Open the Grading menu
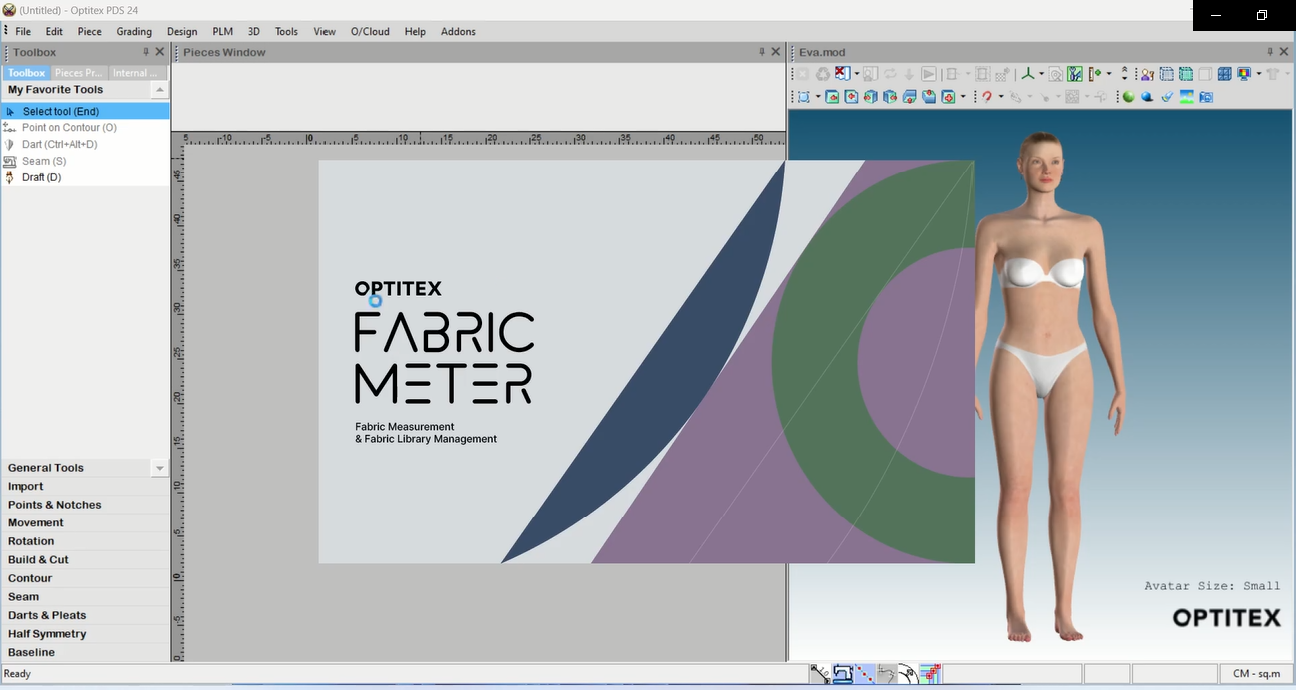1296x690 pixels. 134,31
